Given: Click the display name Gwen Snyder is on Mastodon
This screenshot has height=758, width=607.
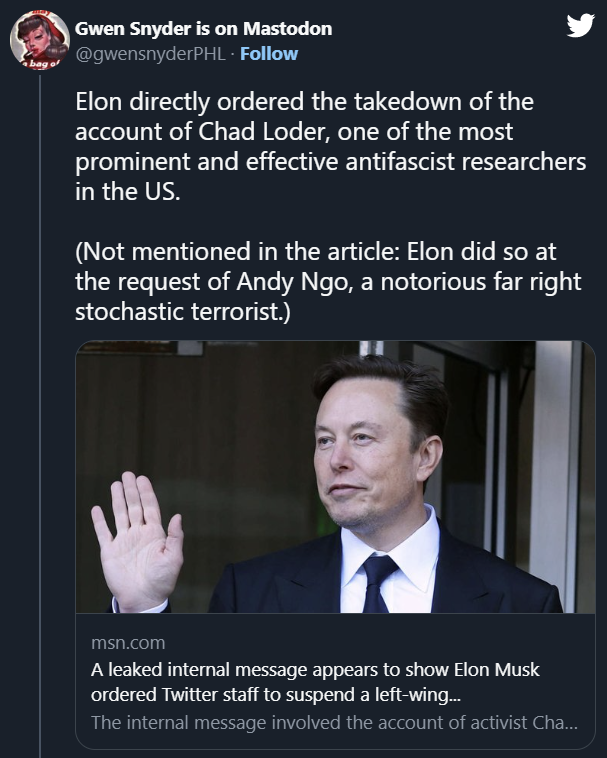Looking at the screenshot, I should tap(203, 28).
